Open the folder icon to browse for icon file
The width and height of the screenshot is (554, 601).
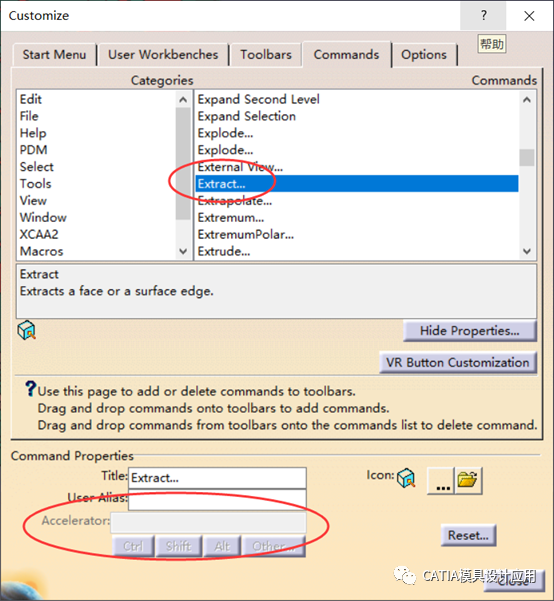pyautogui.click(x=468, y=481)
